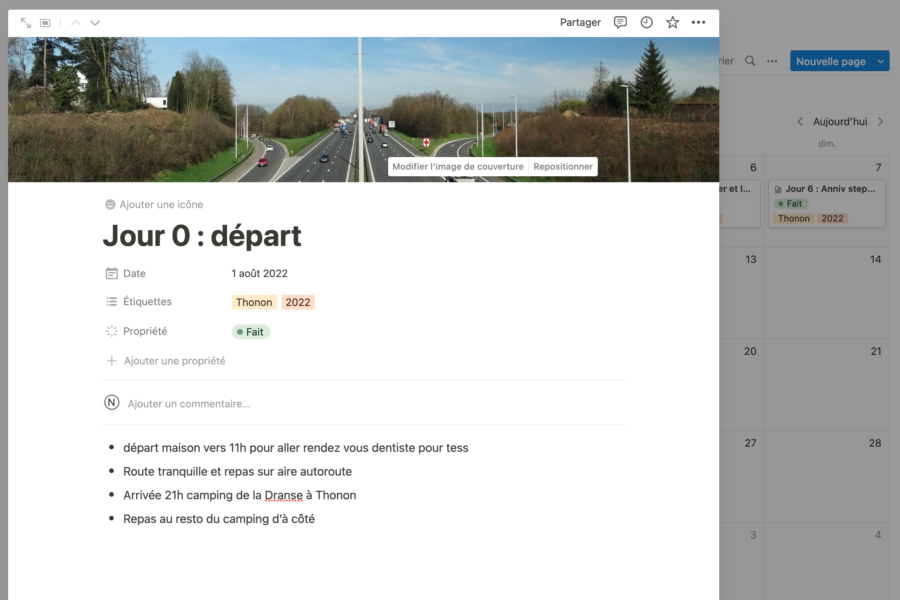Viewport: 900px width, 600px height.
Task: Open calendar view options three-dot menu
Action: pyautogui.click(x=772, y=61)
